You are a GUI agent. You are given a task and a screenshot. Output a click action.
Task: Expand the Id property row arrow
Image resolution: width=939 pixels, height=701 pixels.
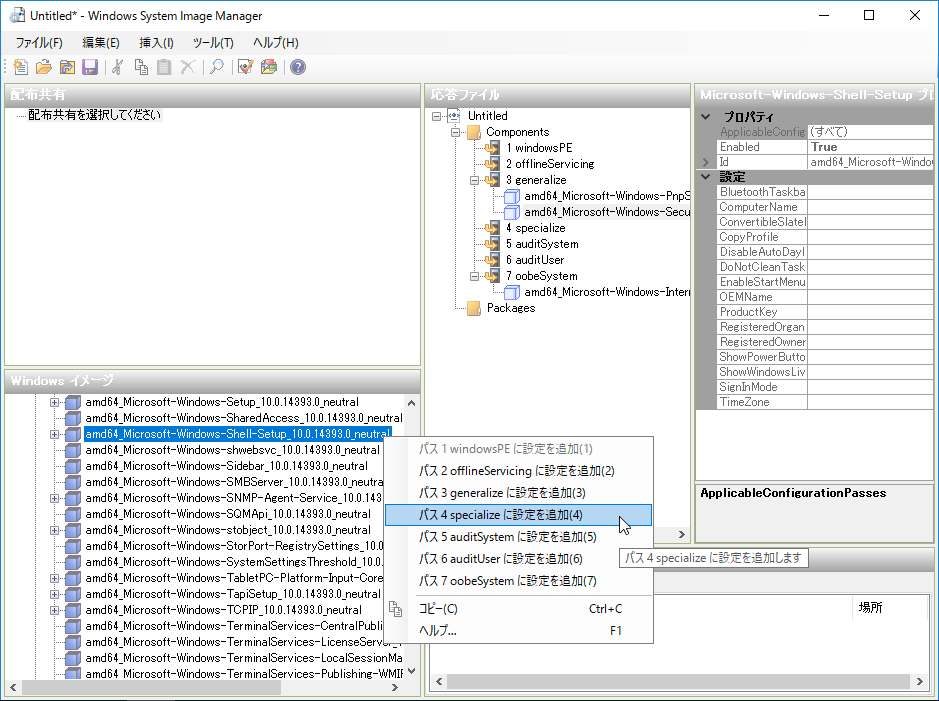click(705, 162)
